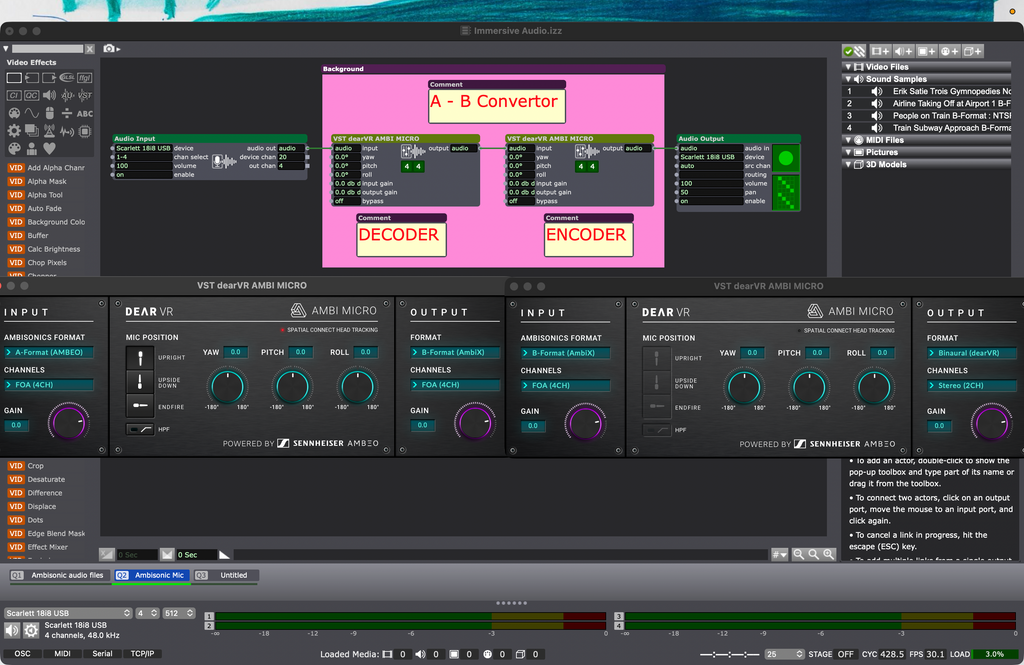Select the FFGL toolbox category icon
Image resolution: width=1024 pixels, height=665 pixels.
84,78
